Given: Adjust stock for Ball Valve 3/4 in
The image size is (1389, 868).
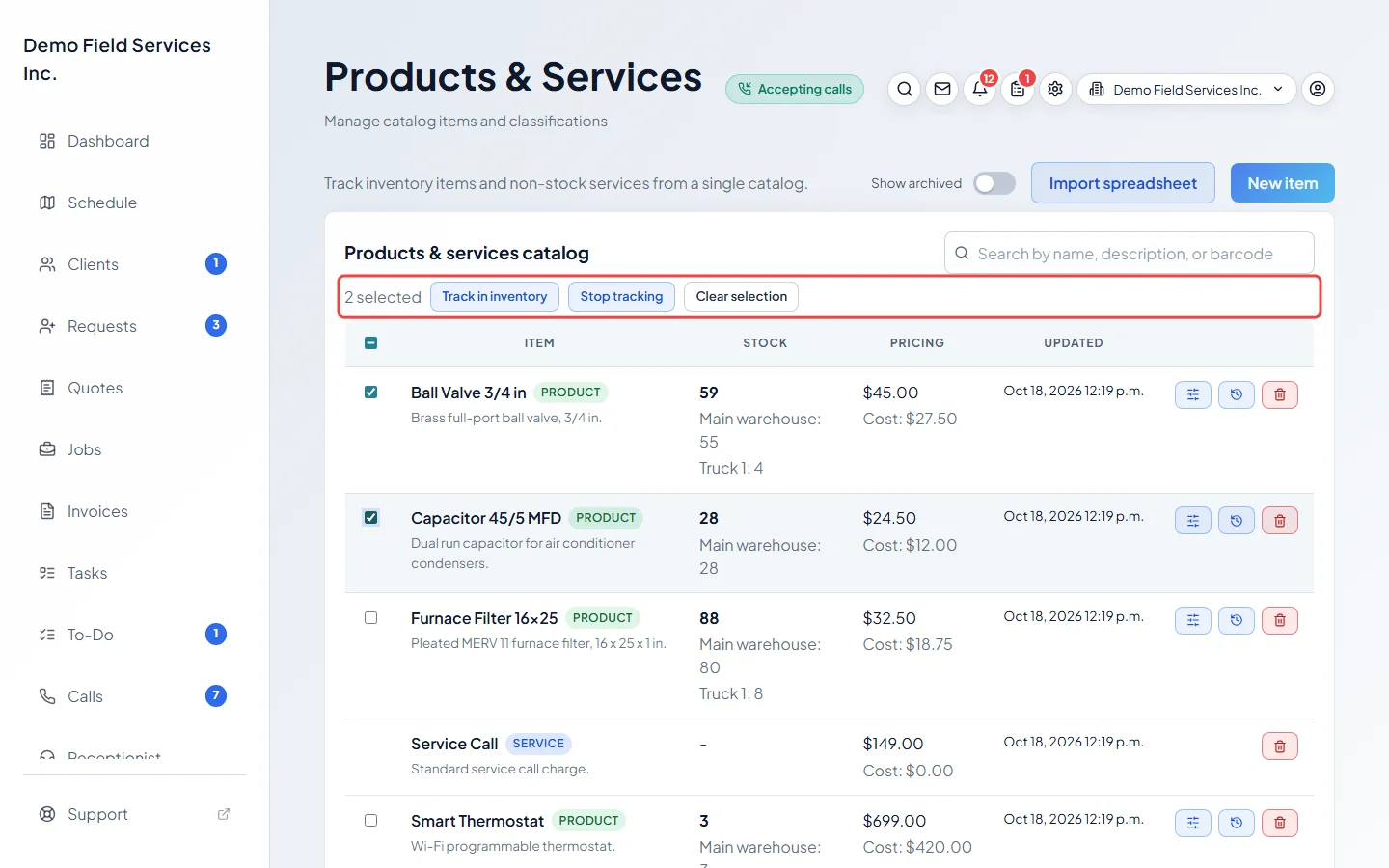Looking at the screenshot, I should [1193, 394].
